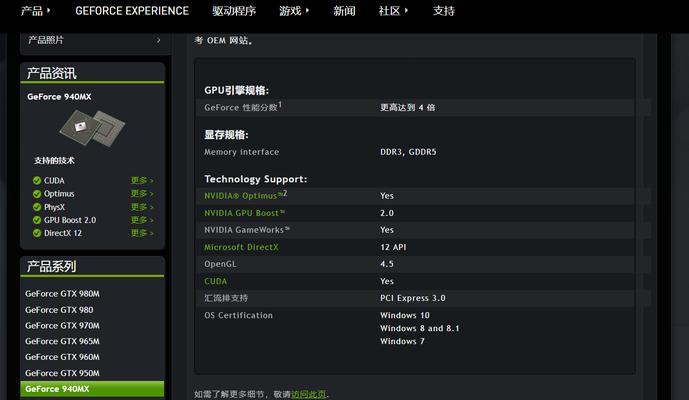Screen dimensions: 689x400
Task: Click the 'PCI Express 3.0' value
Action: tap(413, 298)
